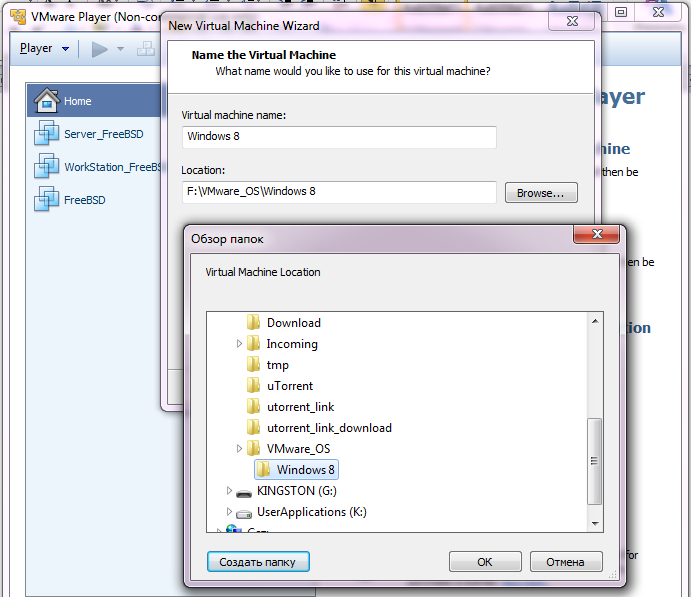Close the Обзор папок dialog

click(597, 234)
